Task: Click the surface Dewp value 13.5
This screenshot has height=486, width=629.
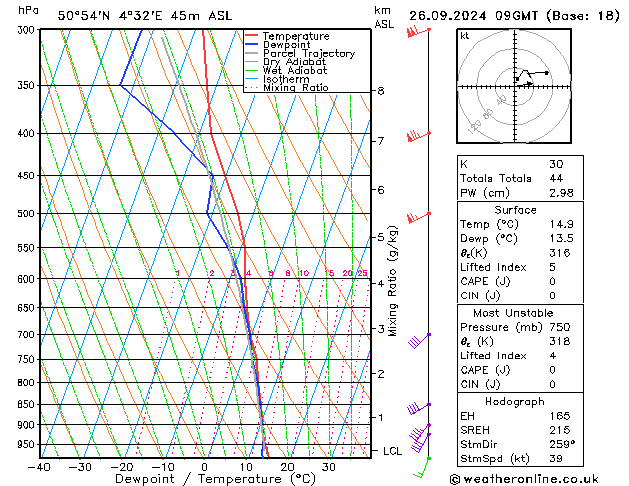Action: [x=561, y=238]
